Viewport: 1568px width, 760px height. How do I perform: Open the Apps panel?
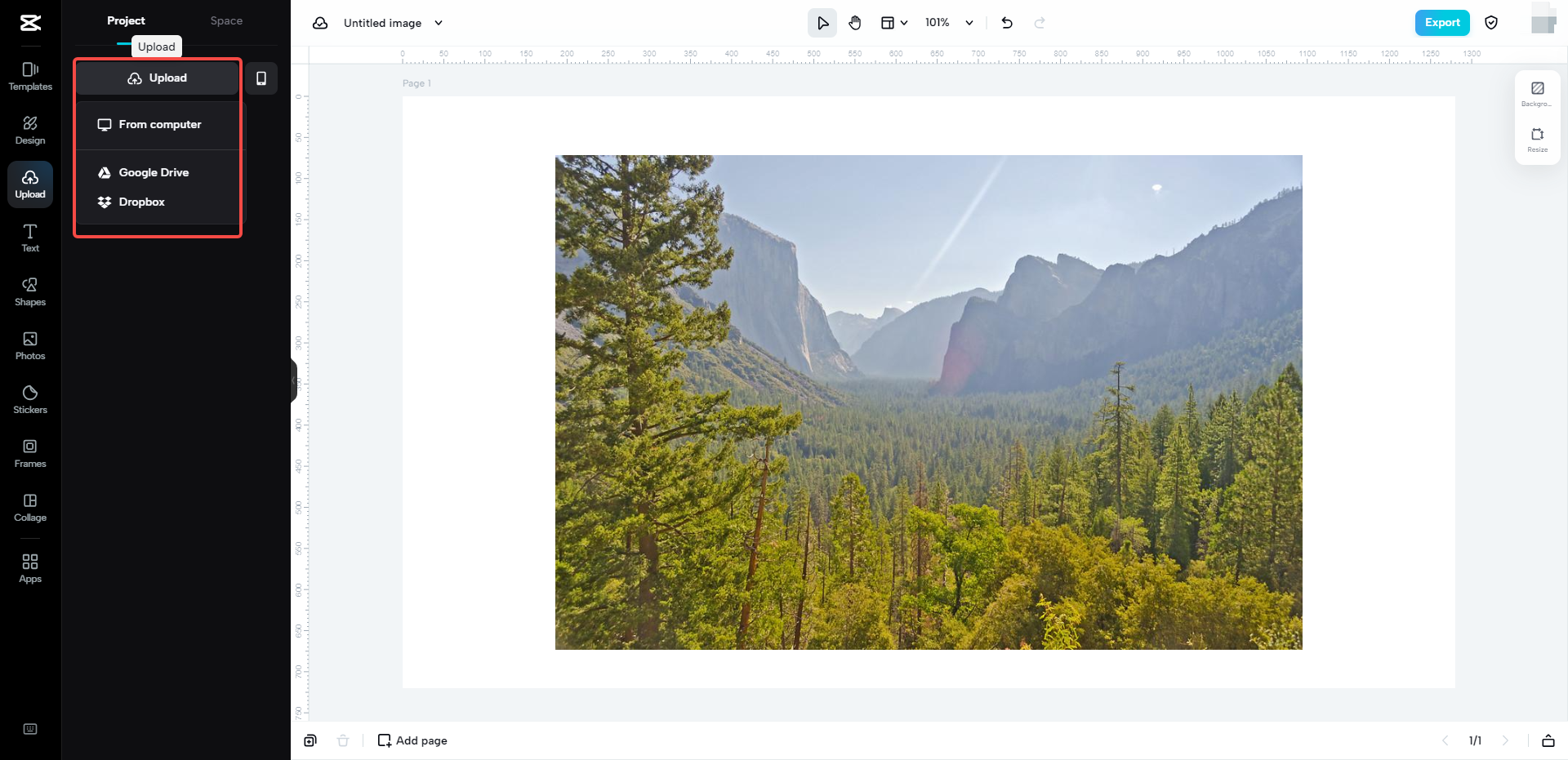coord(30,569)
